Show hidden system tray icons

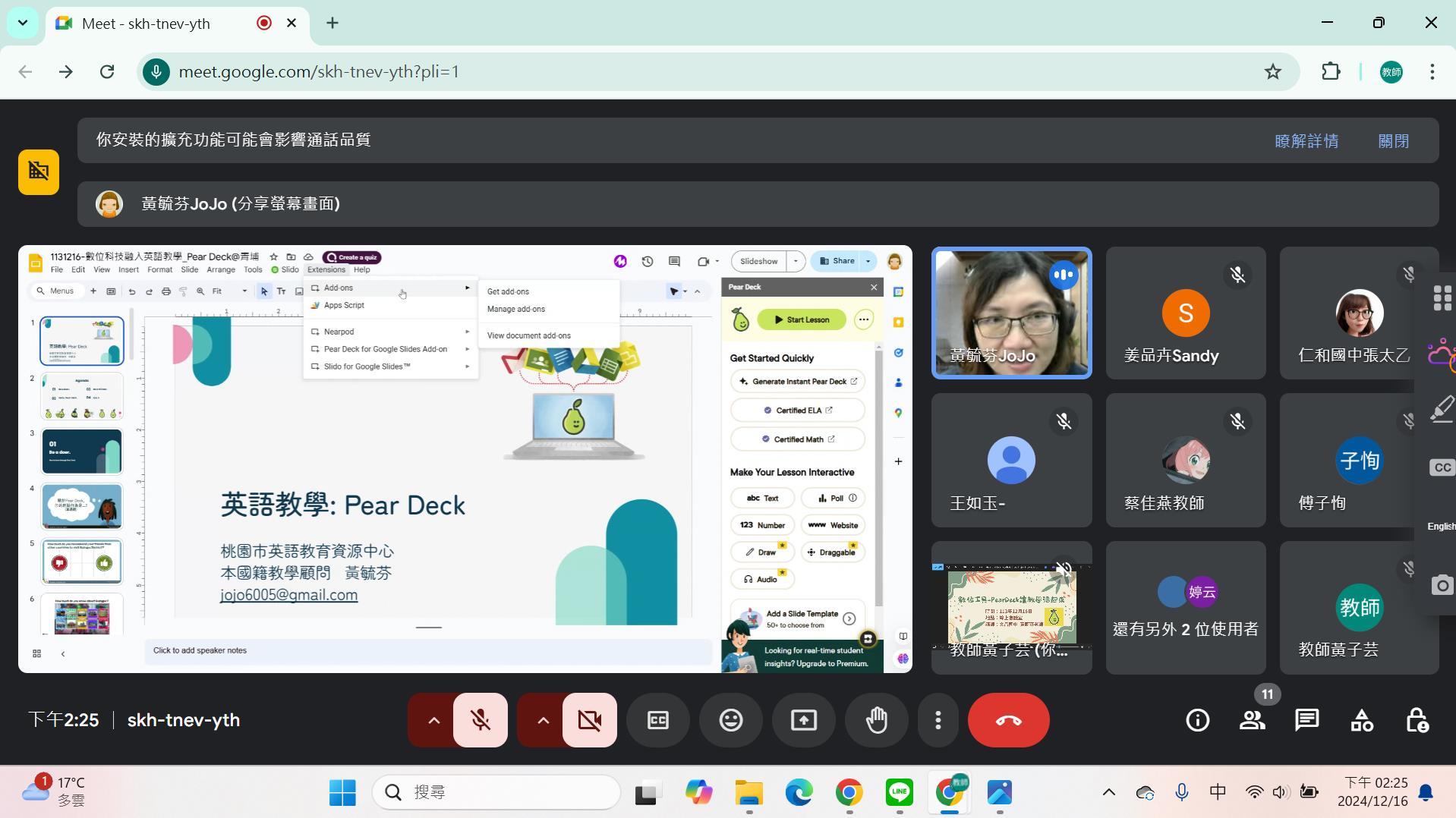1108,792
